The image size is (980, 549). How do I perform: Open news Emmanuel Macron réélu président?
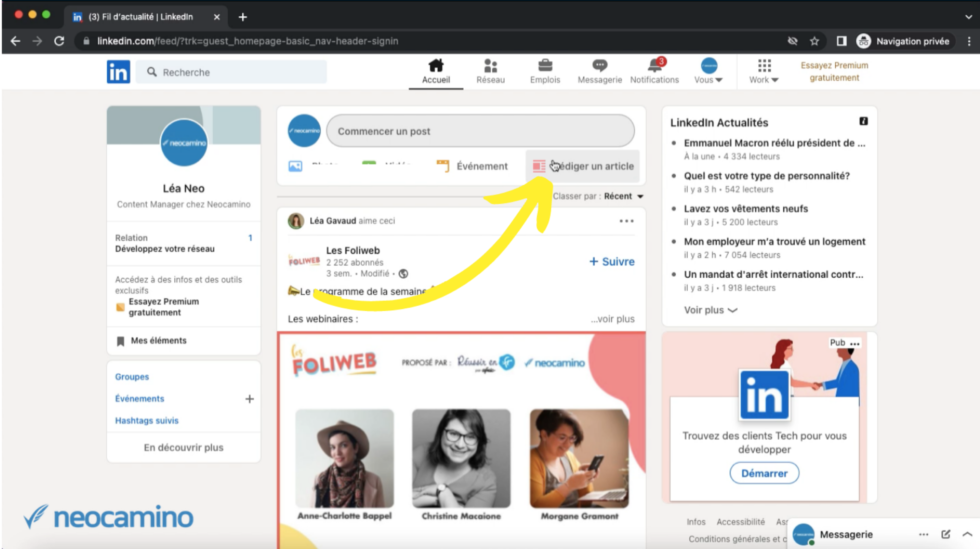click(774, 143)
